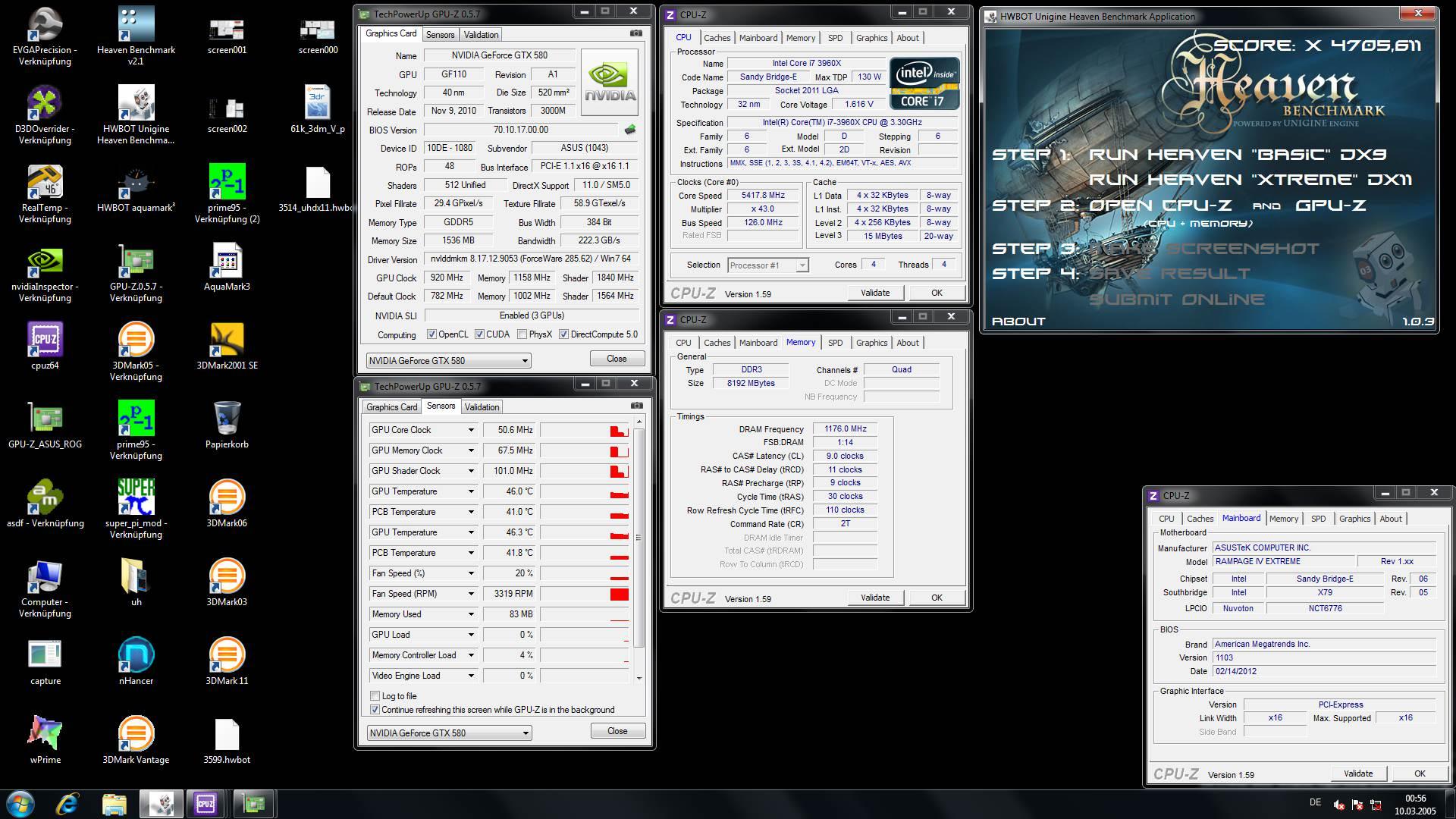The image size is (1456, 819).
Task: Open the AquaMark3 desktop icon
Action: coord(227,267)
